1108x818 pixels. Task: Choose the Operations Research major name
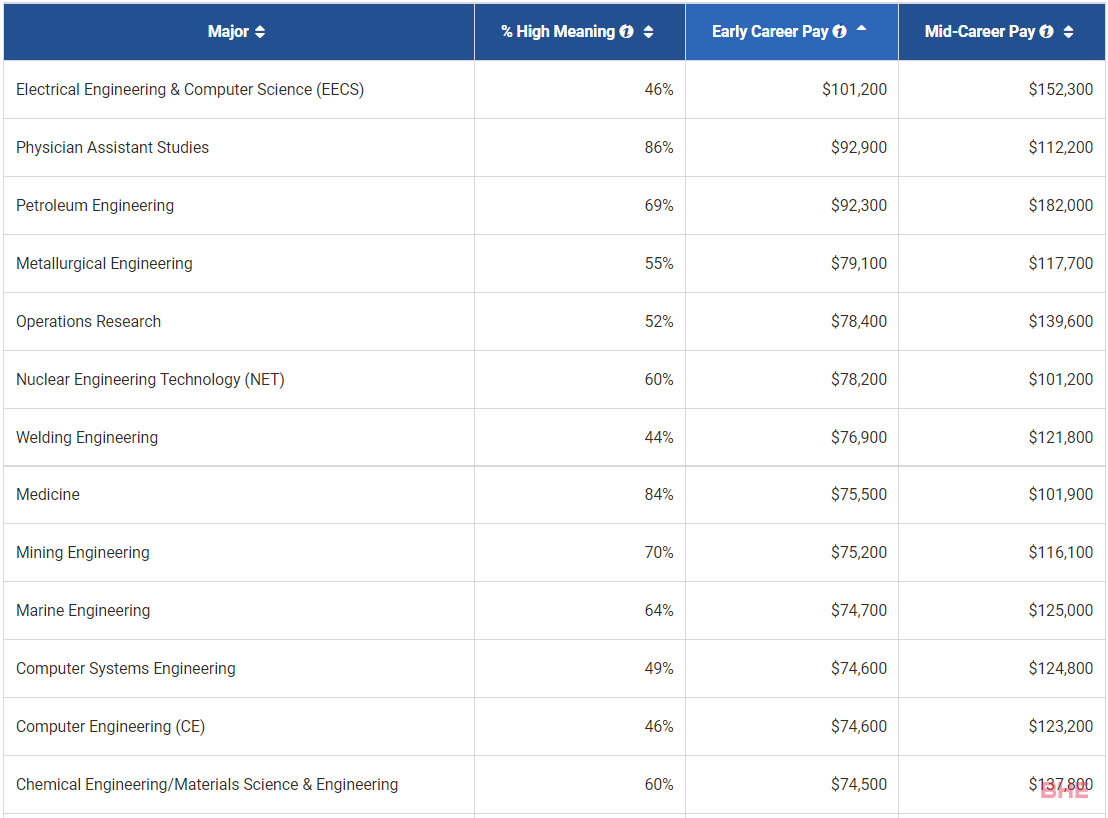[x=88, y=321]
